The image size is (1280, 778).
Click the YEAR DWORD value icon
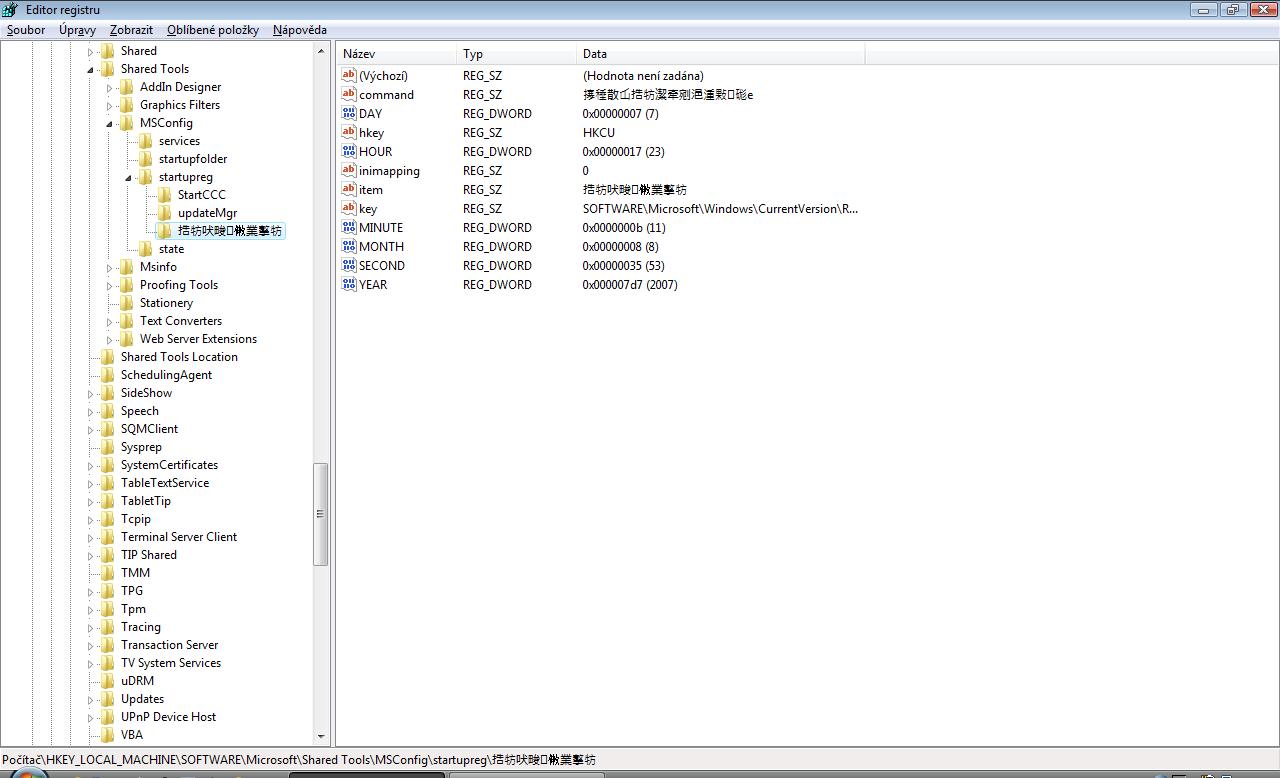click(349, 285)
